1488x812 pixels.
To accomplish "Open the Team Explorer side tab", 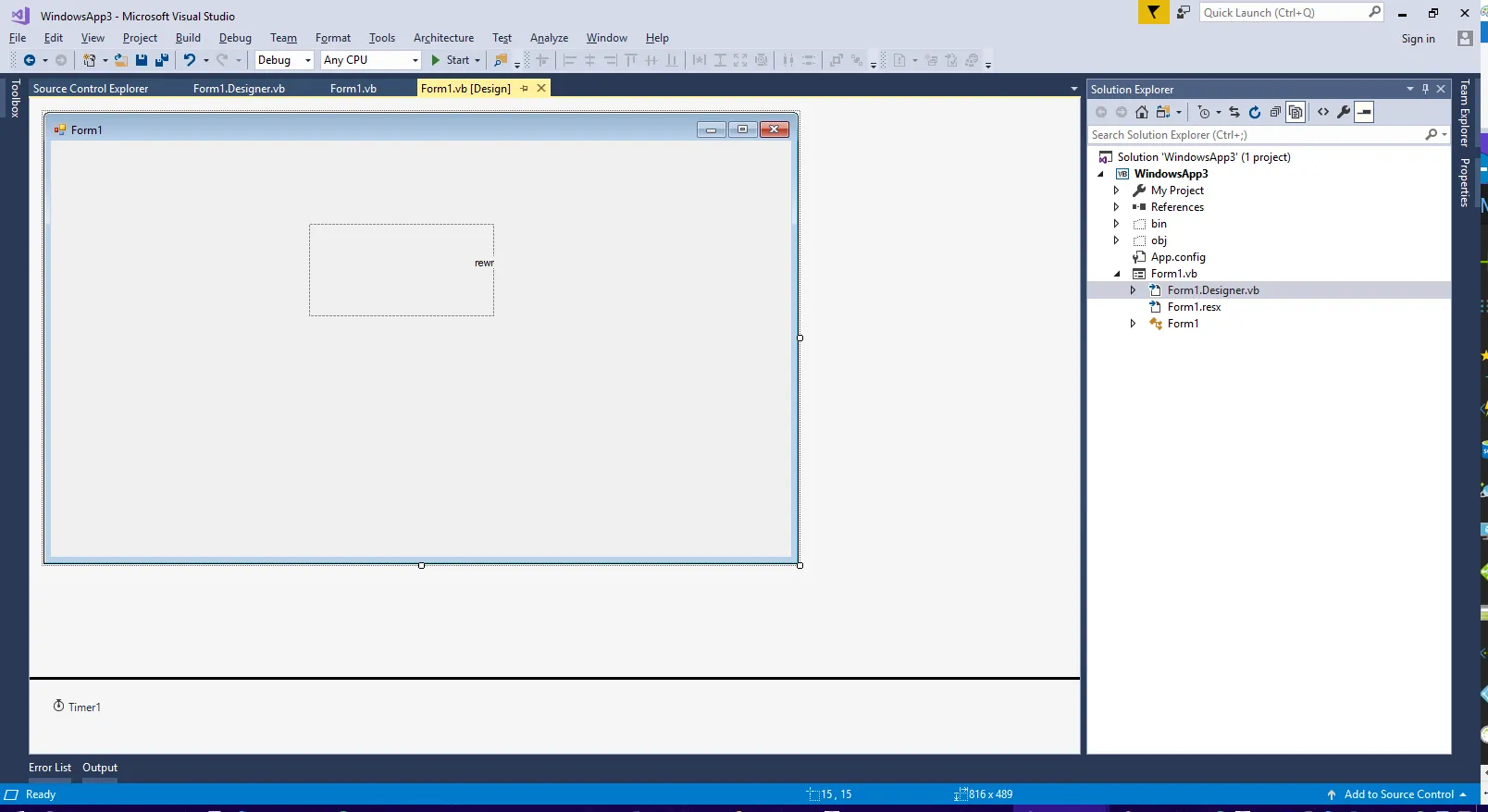I will pyautogui.click(x=1464, y=113).
